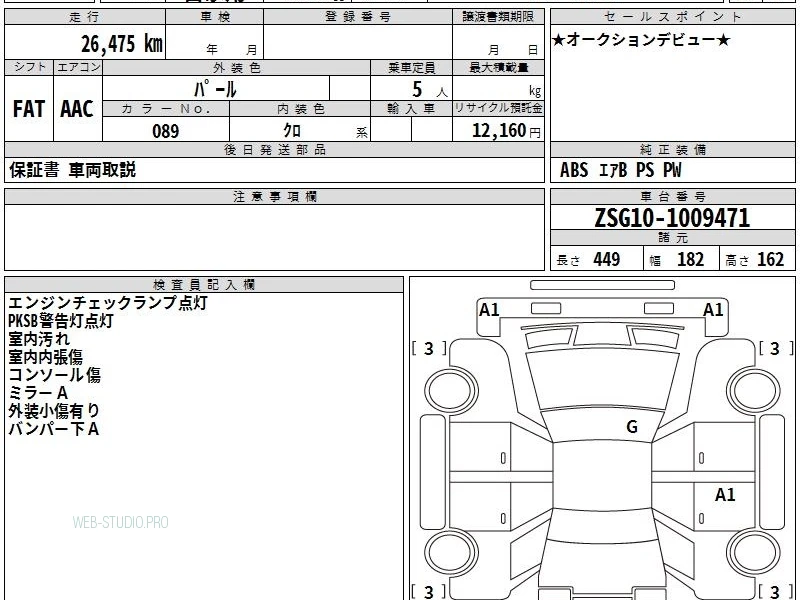Click the empty registration number field

click(358, 42)
